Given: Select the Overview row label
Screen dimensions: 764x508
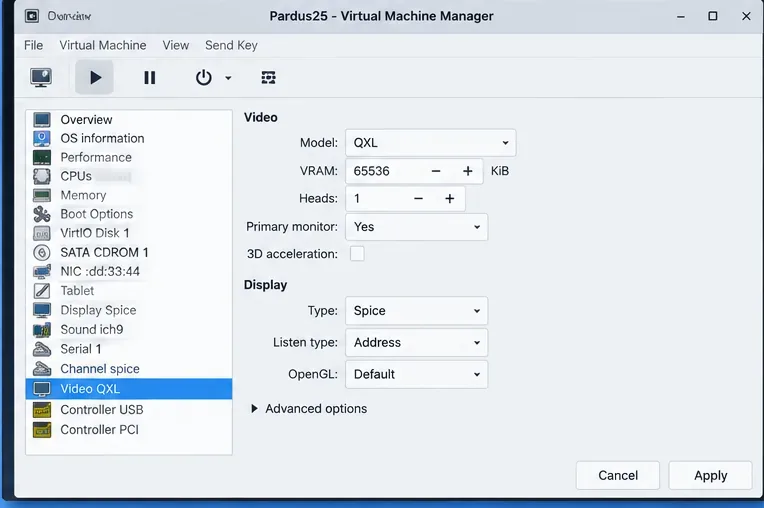Looking at the screenshot, I should (x=86, y=119).
